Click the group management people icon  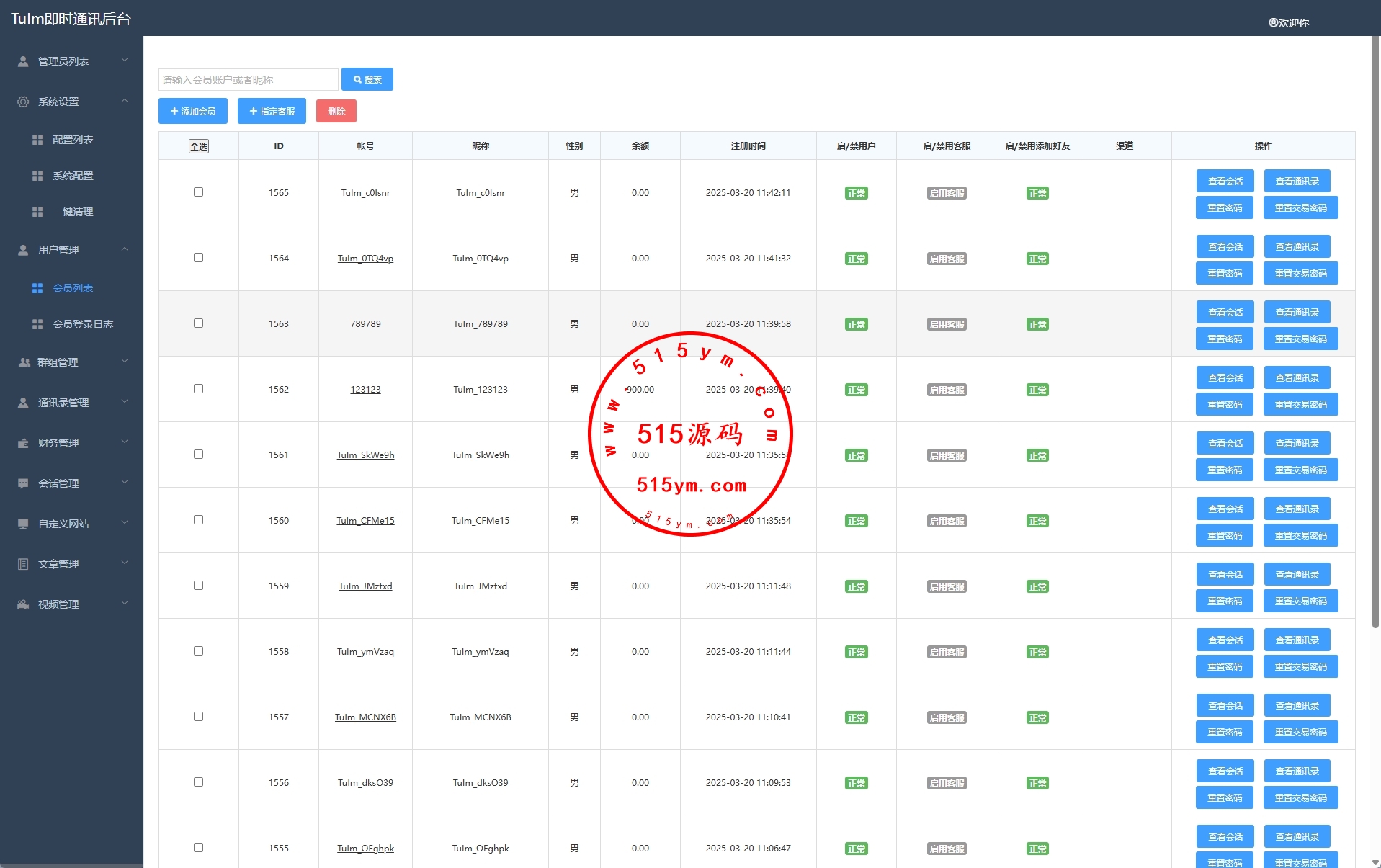(x=24, y=362)
